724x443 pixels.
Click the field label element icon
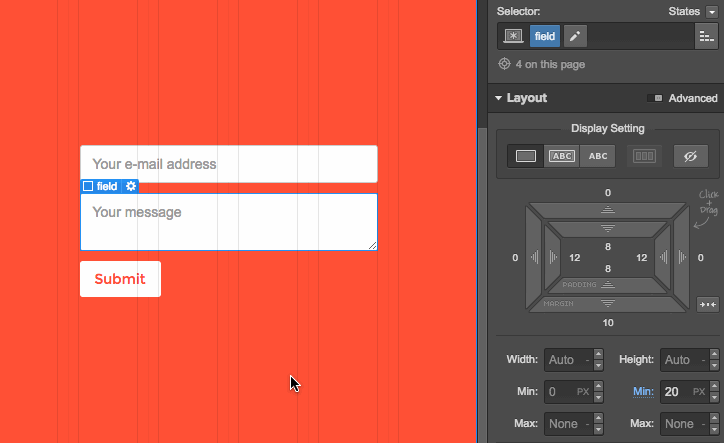coord(88,186)
